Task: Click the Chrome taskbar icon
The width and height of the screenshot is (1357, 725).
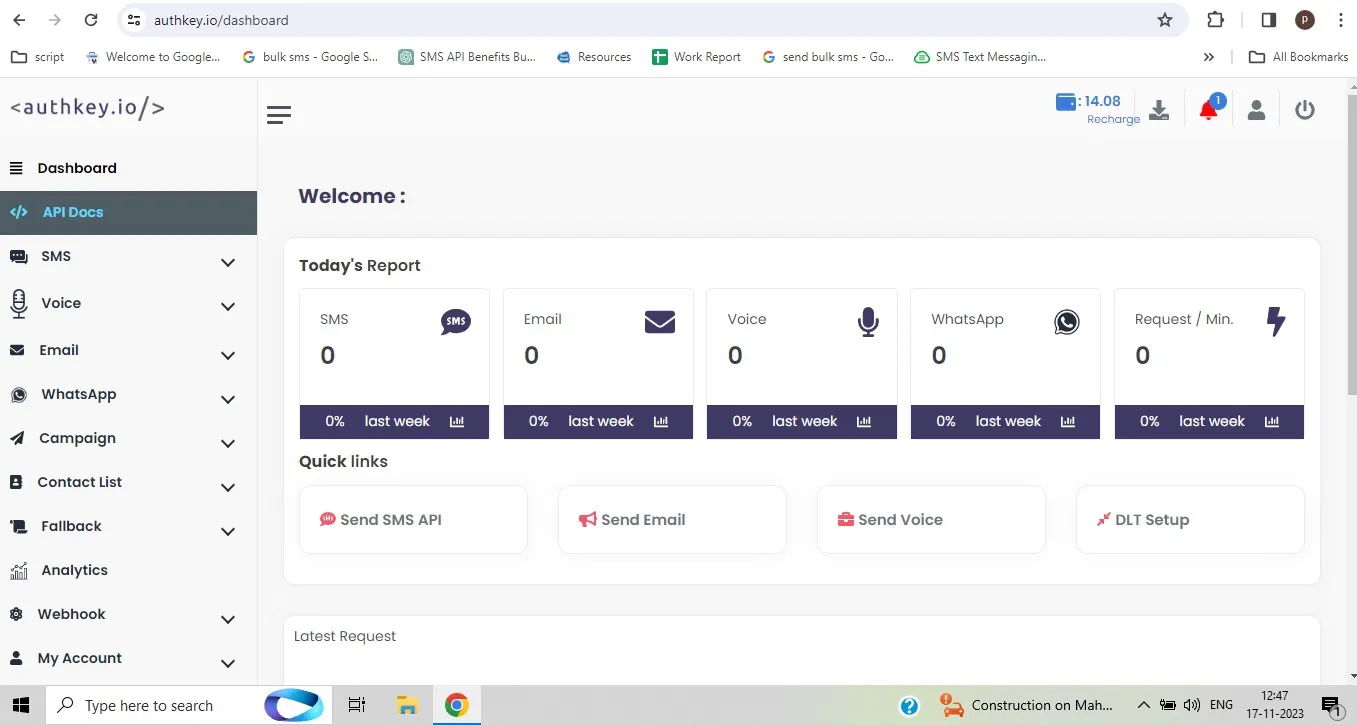Action: pos(456,705)
